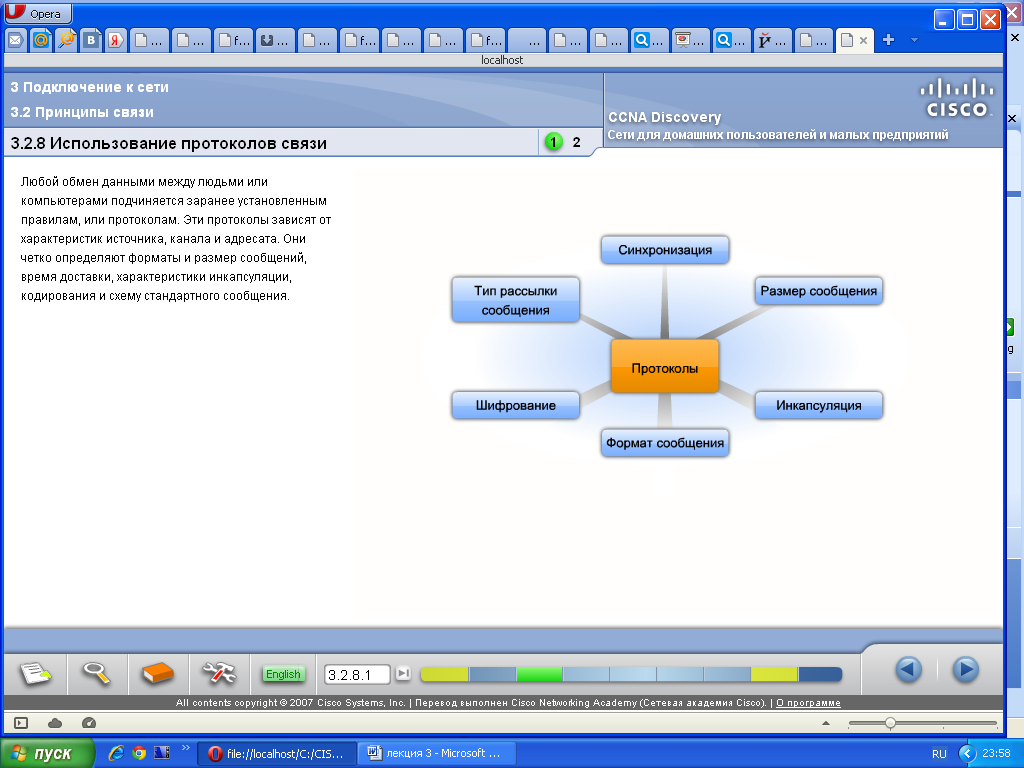Click the Размер сообщения protocol box

[818, 291]
